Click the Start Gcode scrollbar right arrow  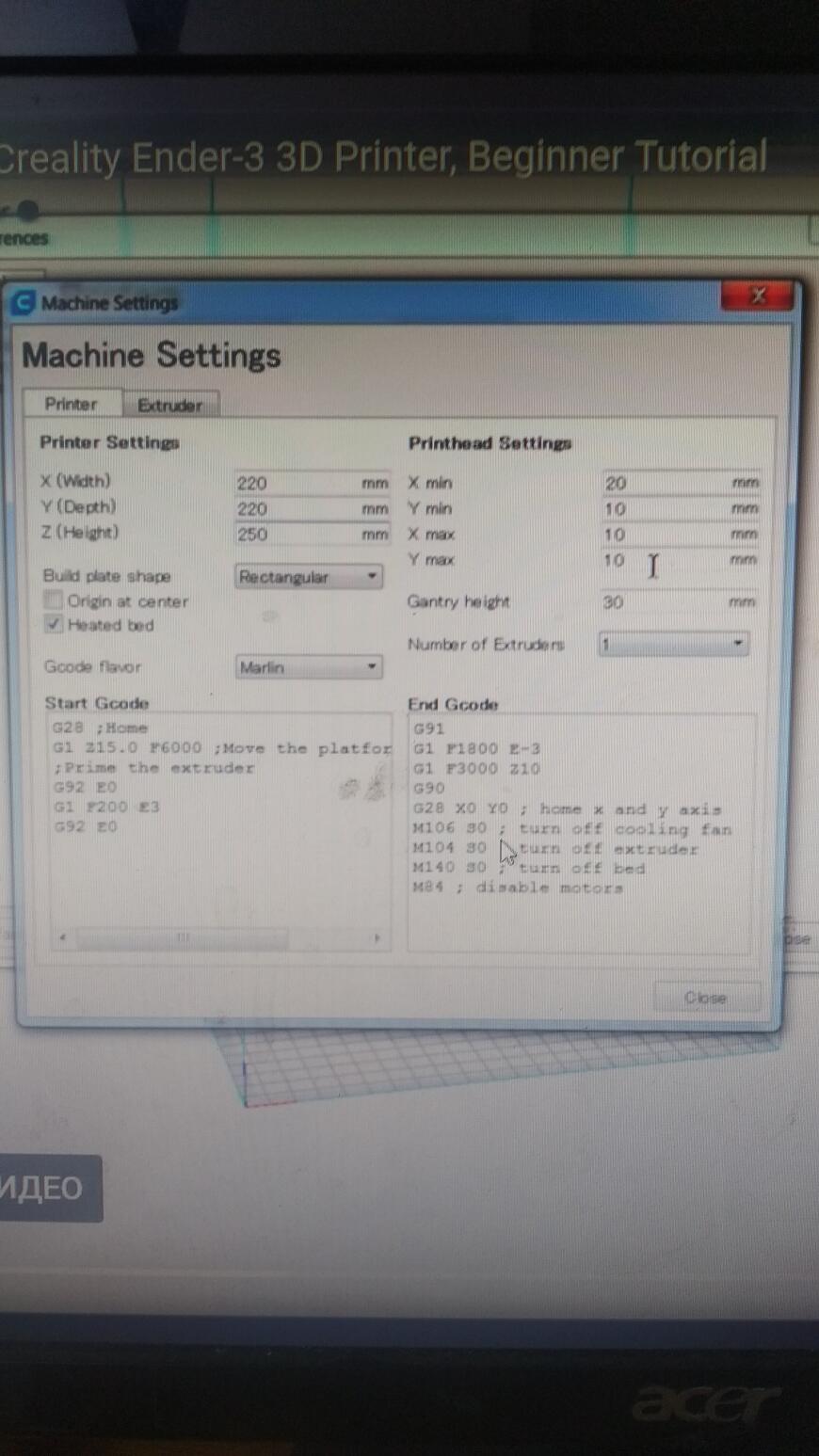377,938
